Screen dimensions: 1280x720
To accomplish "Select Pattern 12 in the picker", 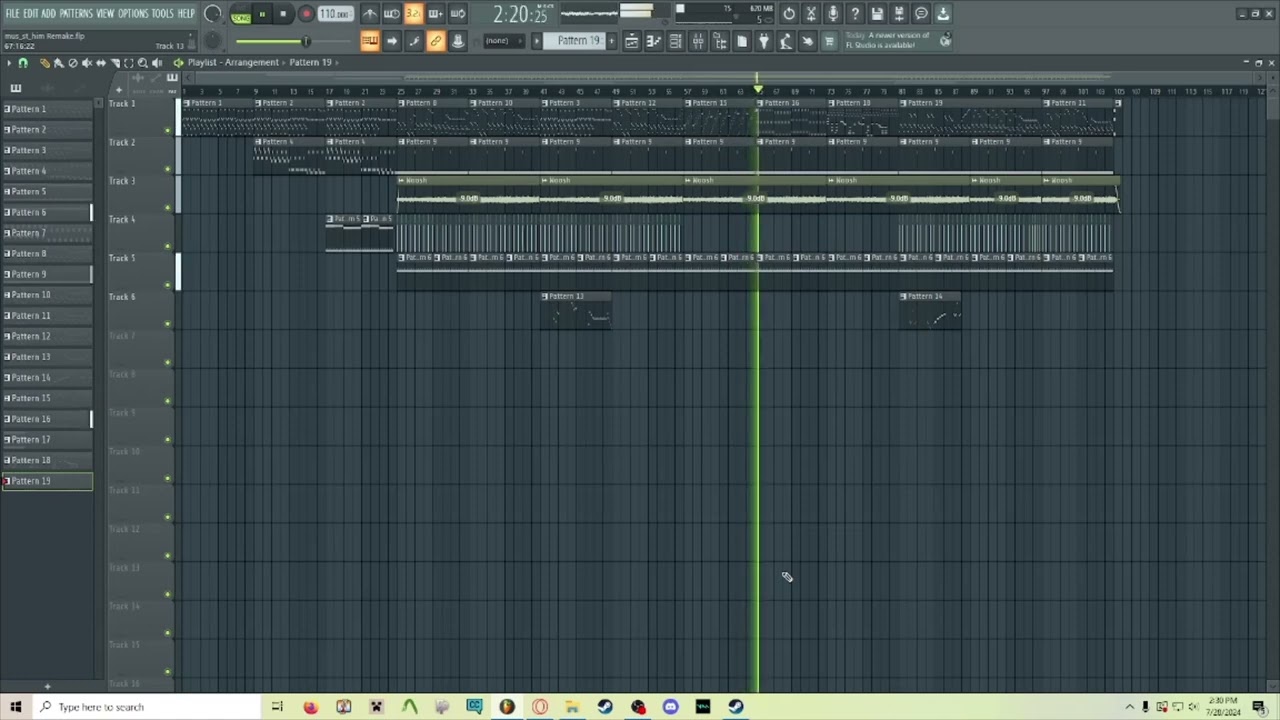I will [x=47, y=336].
